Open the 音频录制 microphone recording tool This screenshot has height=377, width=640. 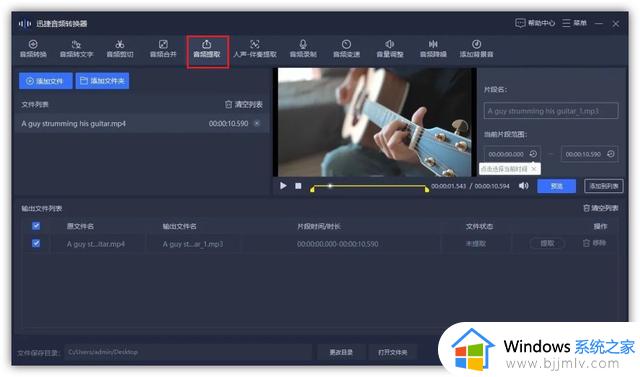coord(303,49)
